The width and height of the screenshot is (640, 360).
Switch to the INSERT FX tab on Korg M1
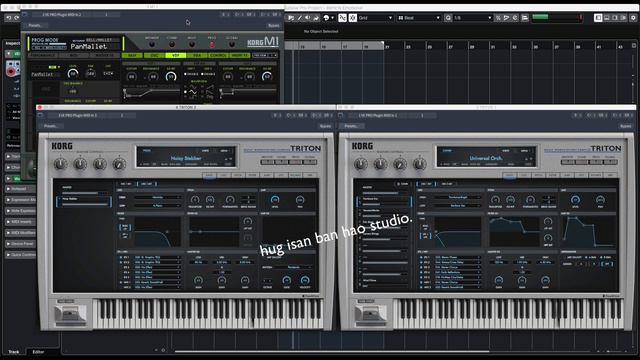240,55
